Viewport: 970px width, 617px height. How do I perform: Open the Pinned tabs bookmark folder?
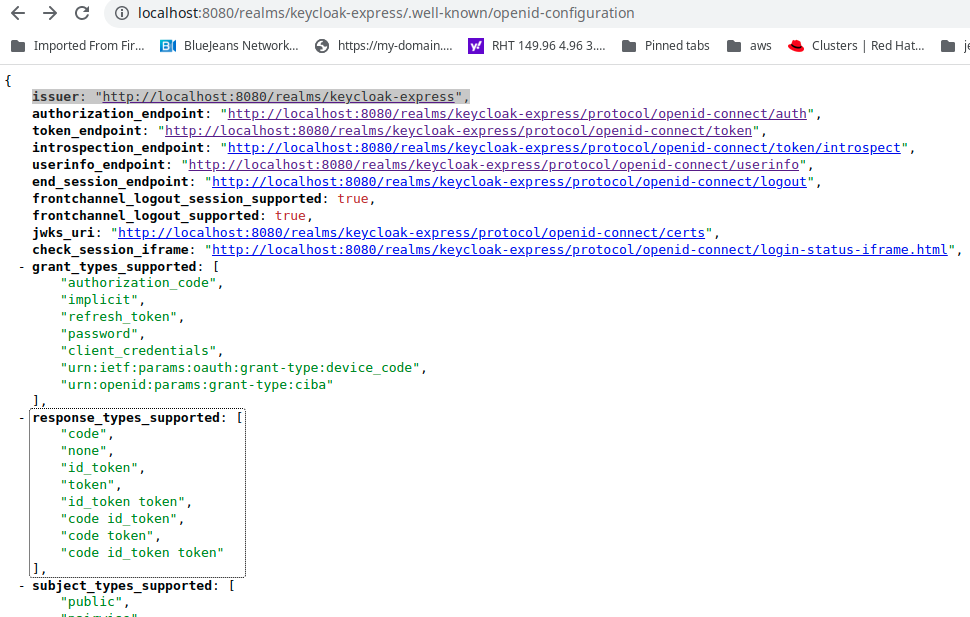coord(666,46)
